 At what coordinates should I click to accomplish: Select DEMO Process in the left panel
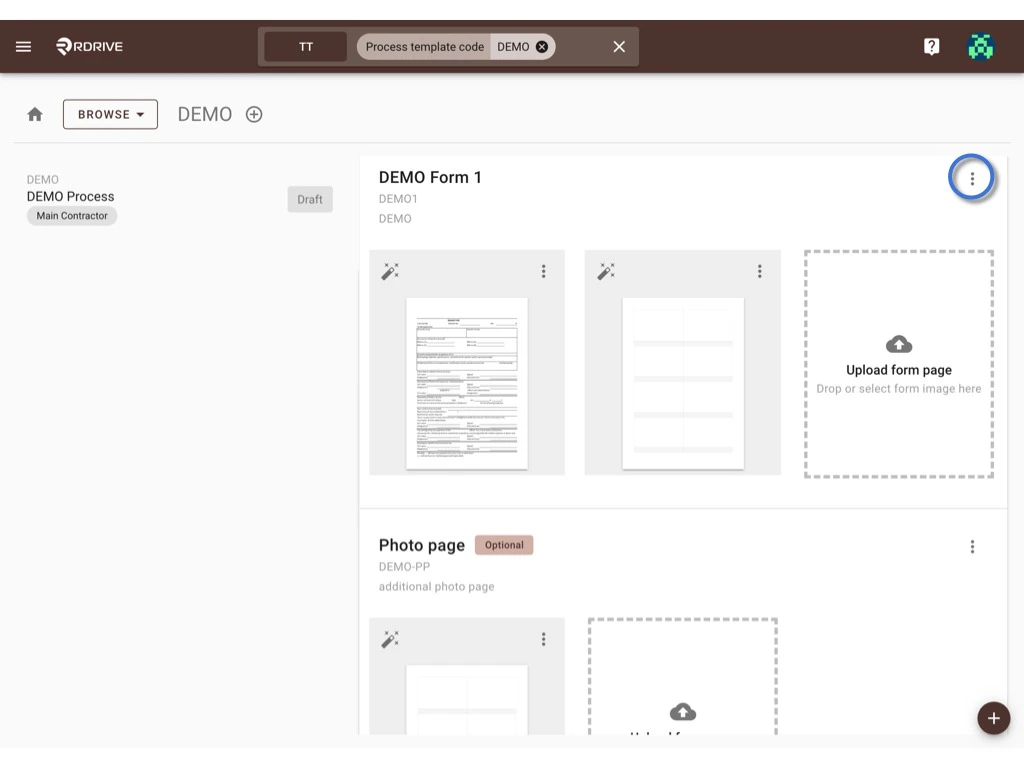(70, 195)
